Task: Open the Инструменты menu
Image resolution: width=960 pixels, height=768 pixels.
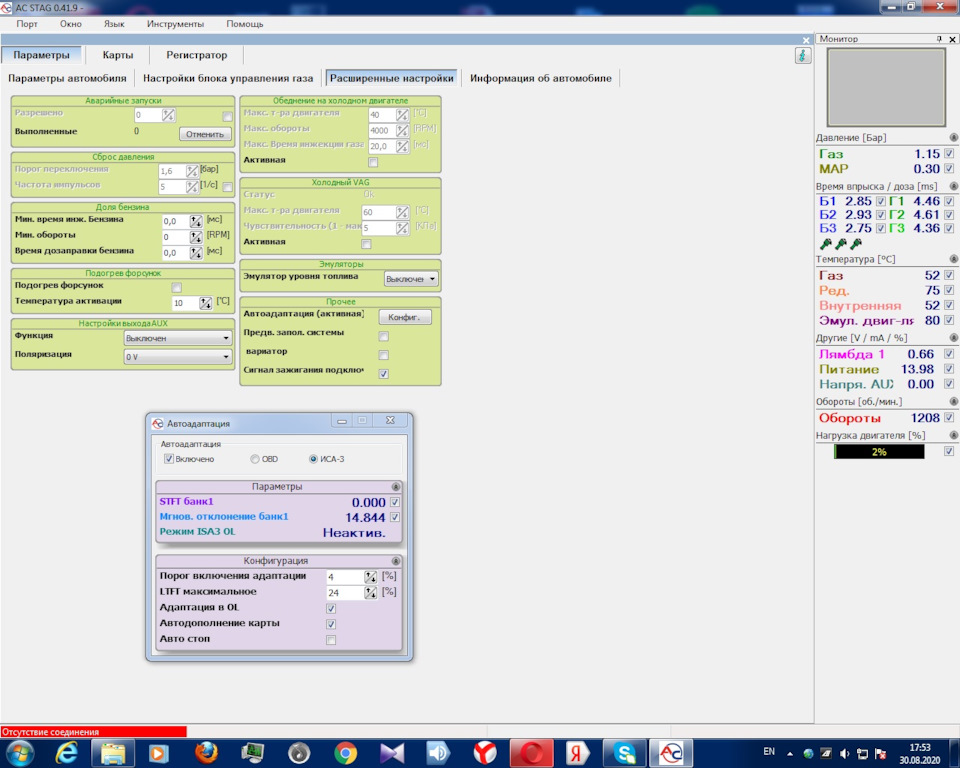Action: pos(175,24)
